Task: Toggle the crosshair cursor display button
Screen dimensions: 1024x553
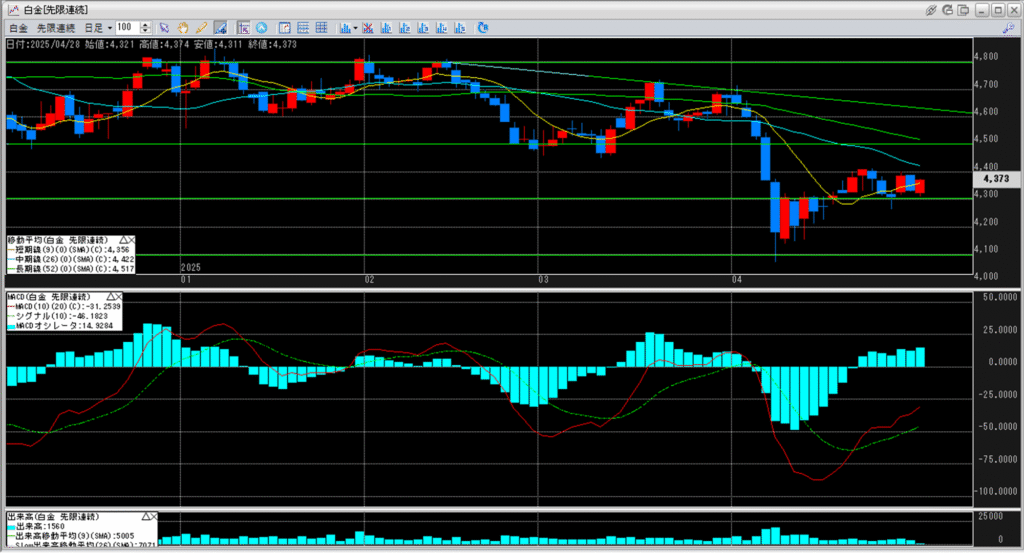Action: [x=243, y=27]
